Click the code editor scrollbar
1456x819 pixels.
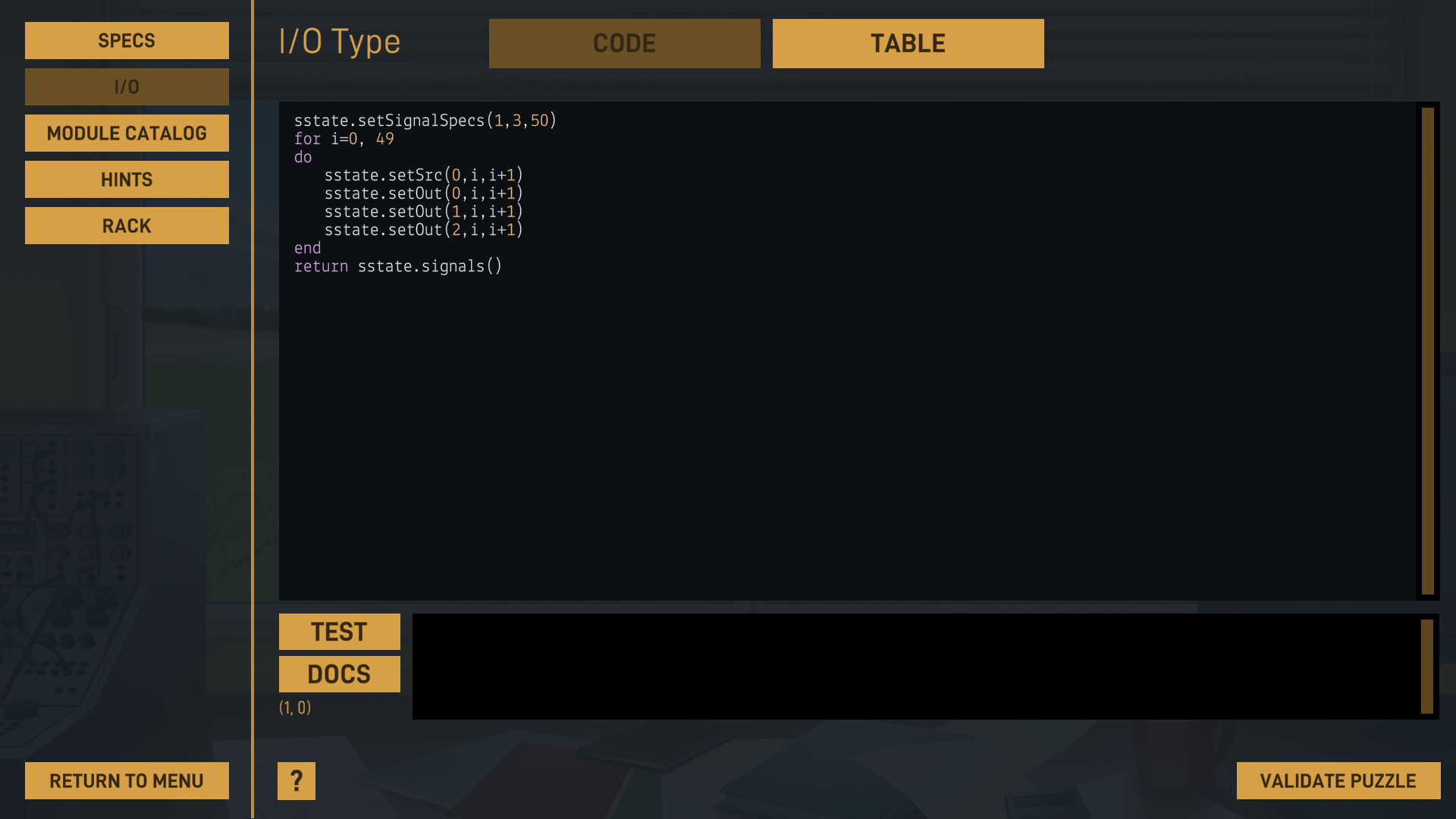coord(1426,349)
